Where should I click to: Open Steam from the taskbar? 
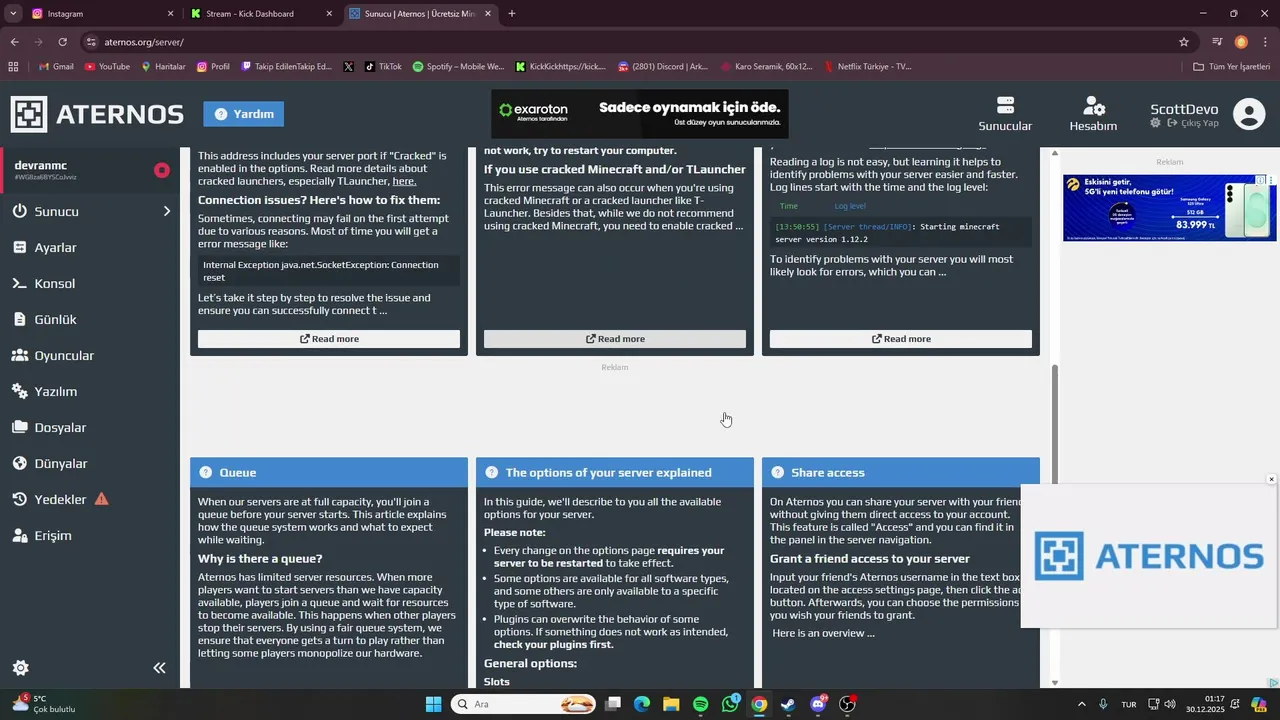click(x=788, y=704)
